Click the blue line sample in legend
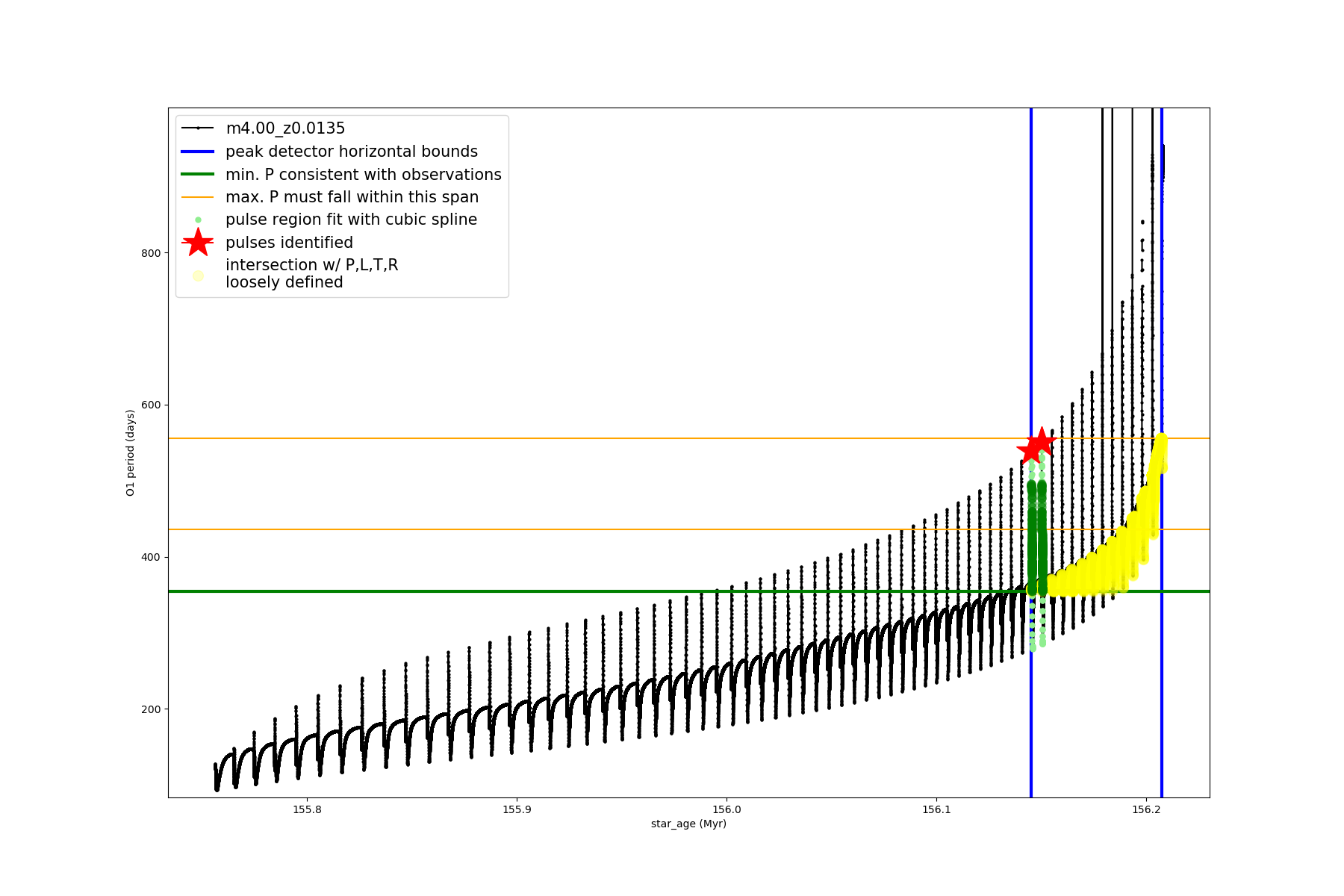The width and height of the screenshot is (1344, 896). 198,152
